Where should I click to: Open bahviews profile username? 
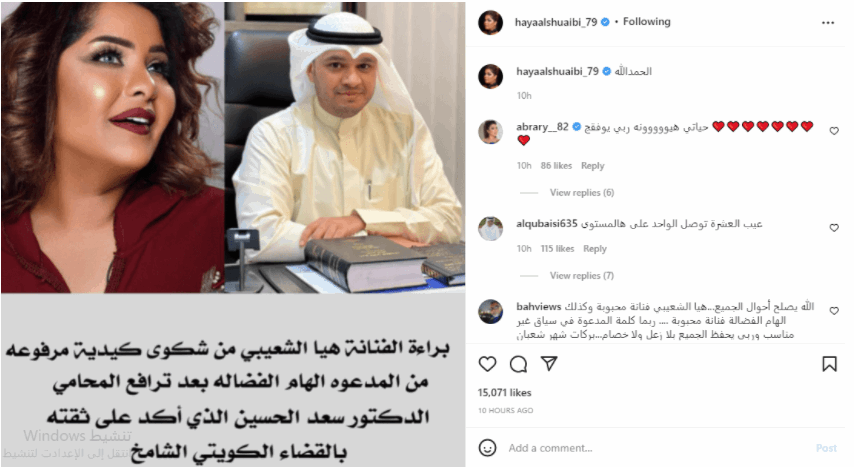(539, 306)
